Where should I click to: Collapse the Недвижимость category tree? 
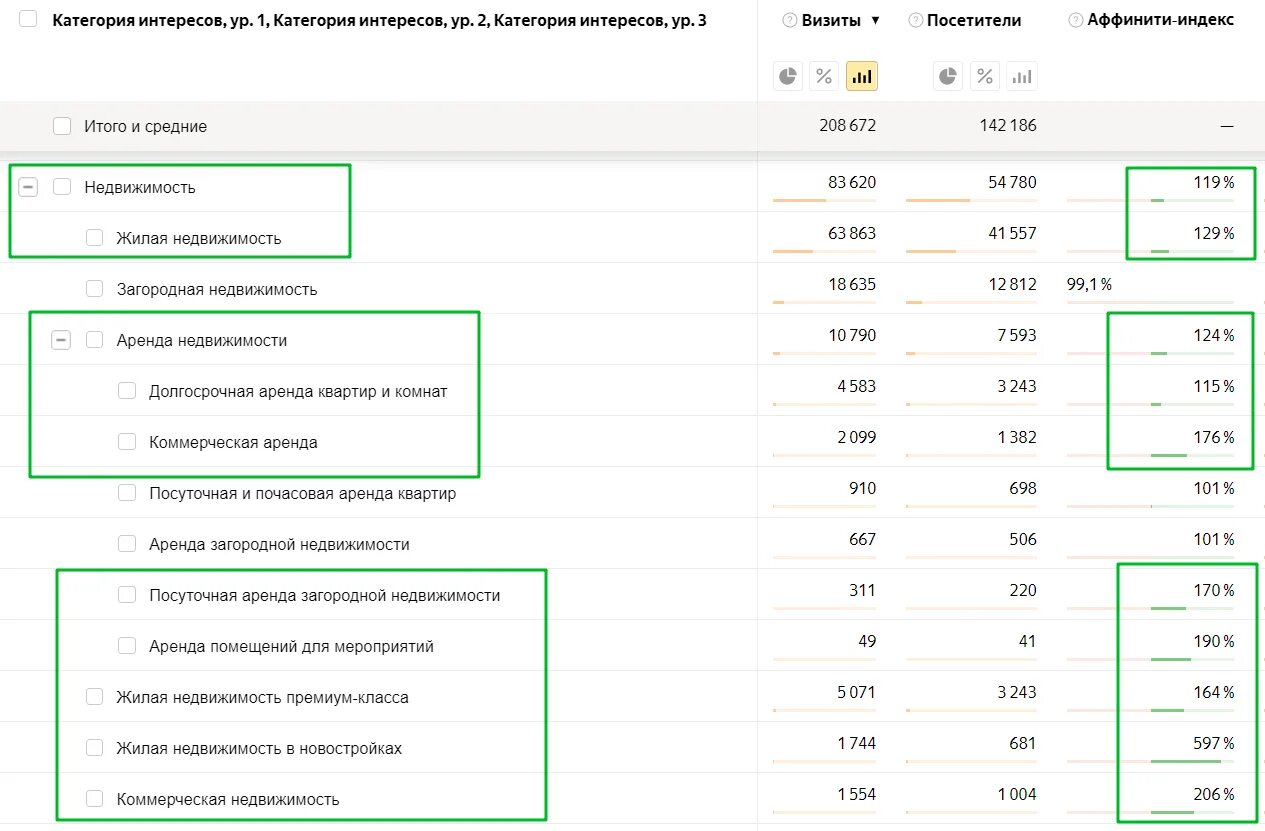[x=28, y=186]
